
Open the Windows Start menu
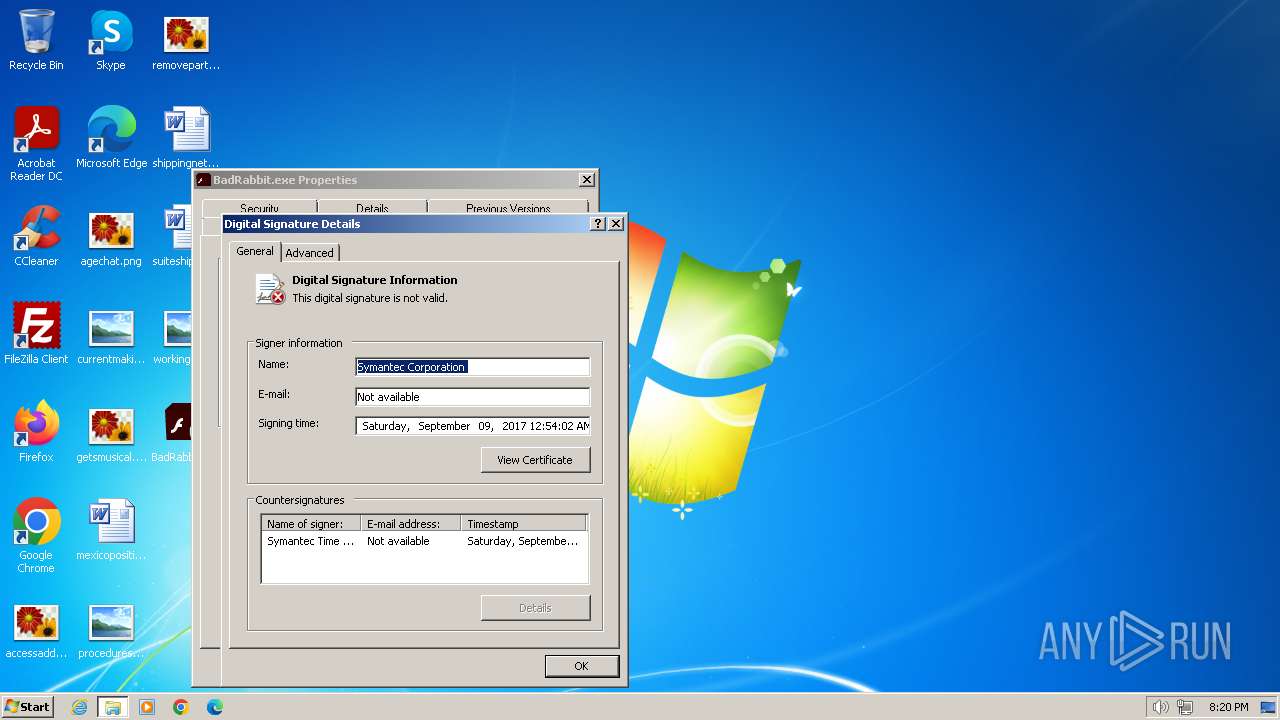click(x=28, y=707)
